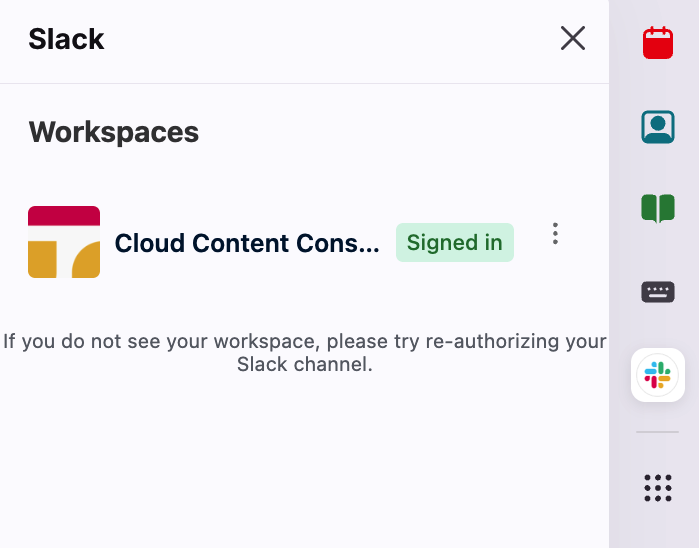The image size is (699, 548).
Task: Click empty sidebar area below apps grid
Action: click(657, 530)
